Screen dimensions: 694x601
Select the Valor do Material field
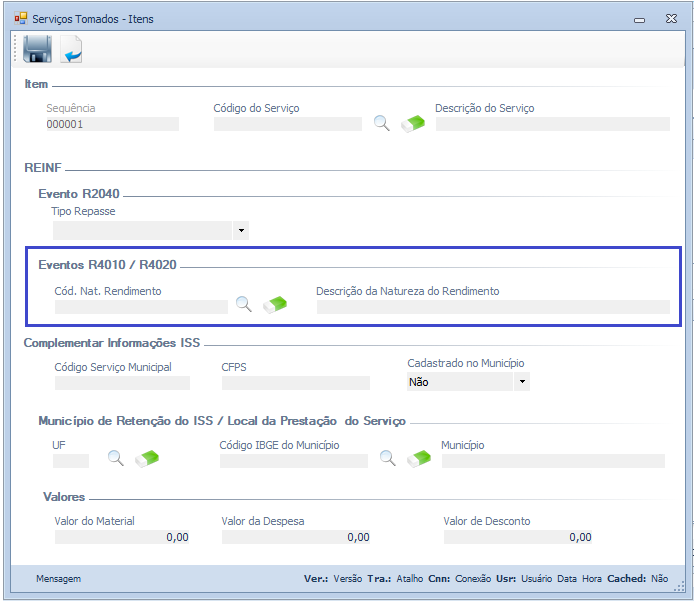(x=122, y=537)
